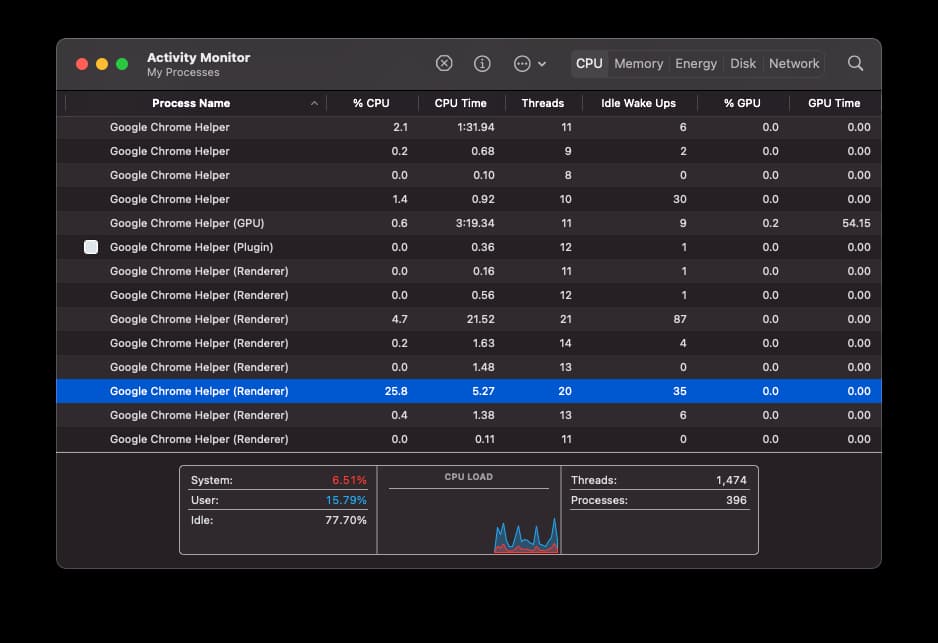Click the stop process (X) icon
The width and height of the screenshot is (938, 643).
click(444, 63)
